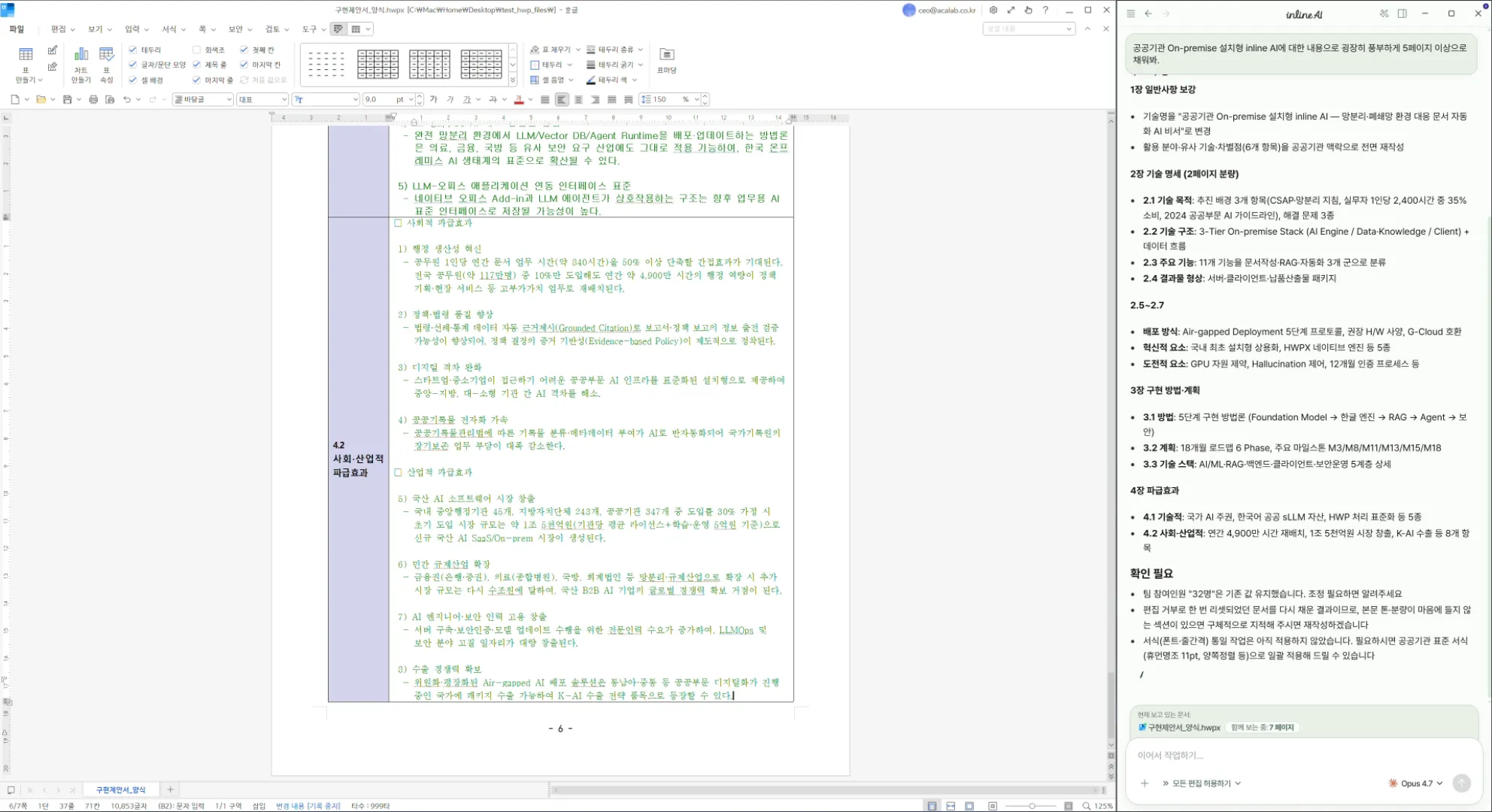Screen dimensions: 1492x812
Task: Enable the 회색조 checkbox
Action: [x=197, y=50]
